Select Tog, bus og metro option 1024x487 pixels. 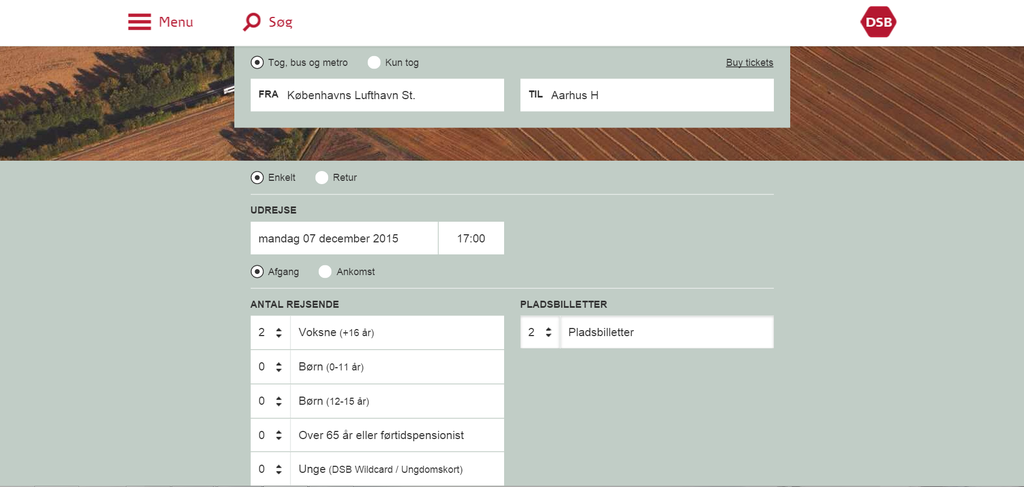(257, 63)
